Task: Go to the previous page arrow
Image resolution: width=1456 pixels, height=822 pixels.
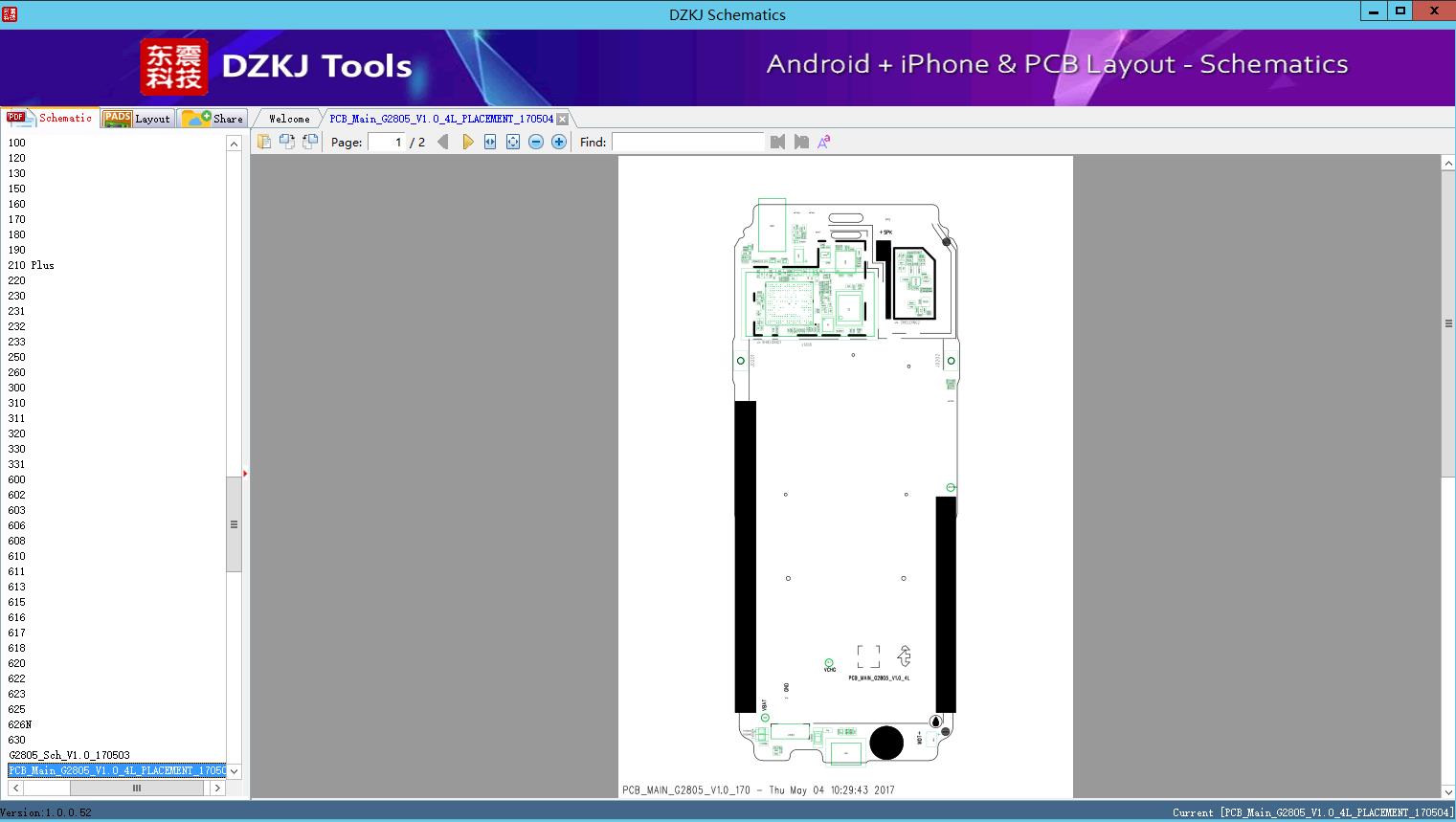Action: pos(442,142)
